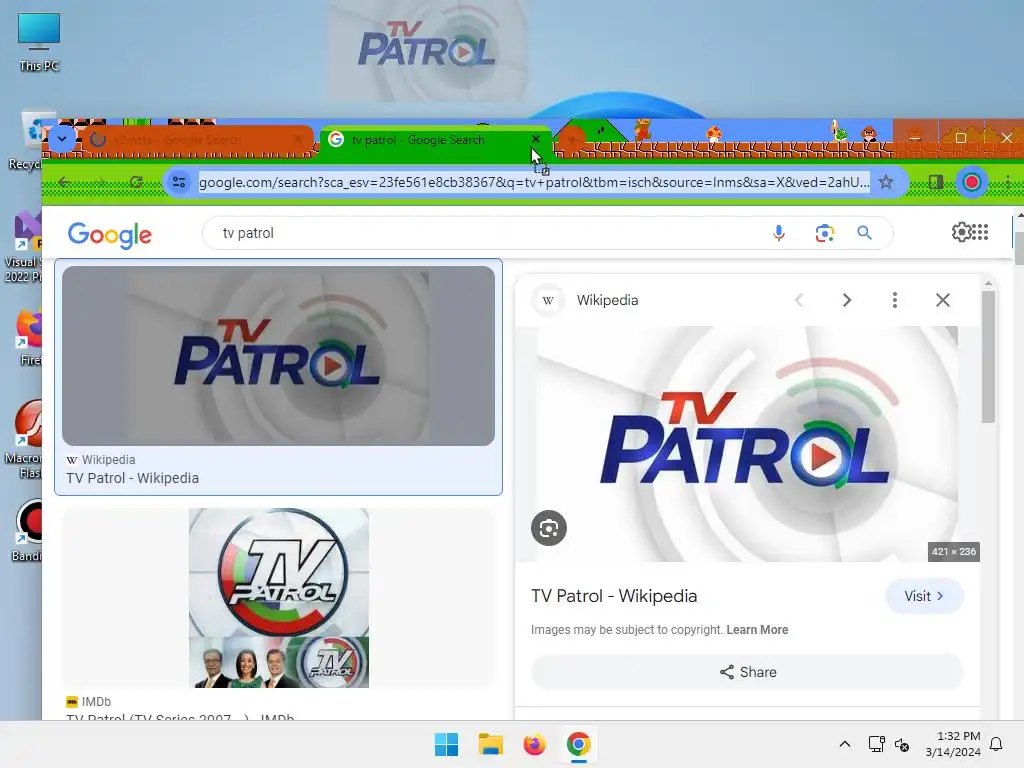1024x768 pixels.
Task: Open the 'Learn More' copyright link
Action: coord(757,630)
